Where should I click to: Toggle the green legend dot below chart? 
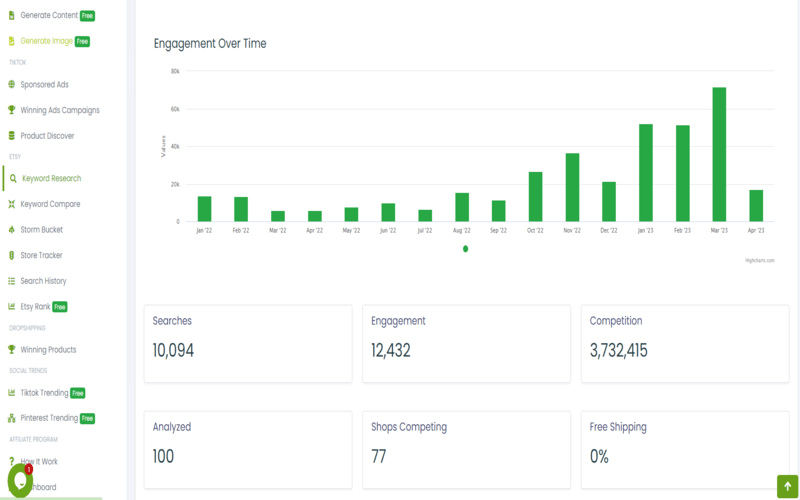(x=465, y=249)
